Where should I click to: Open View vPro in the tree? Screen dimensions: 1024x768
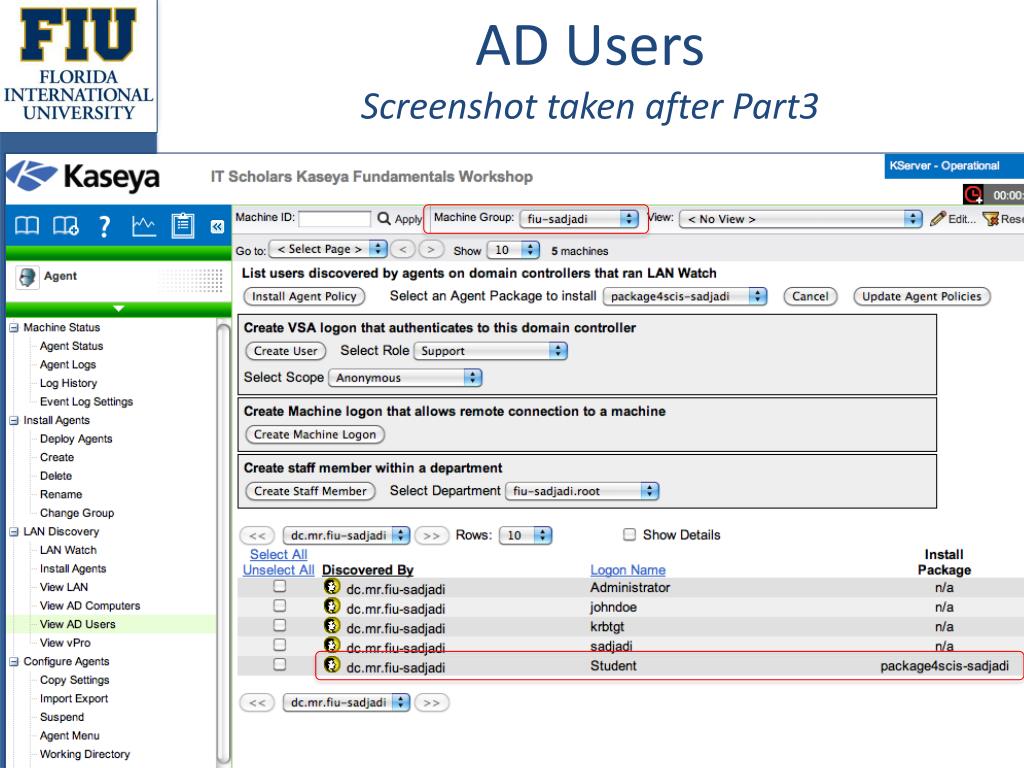pos(65,643)
